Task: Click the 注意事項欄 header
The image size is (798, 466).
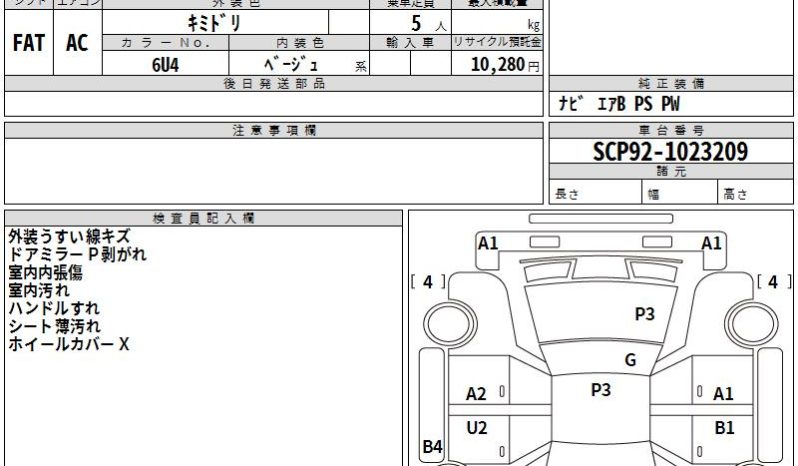Action: (274, 131)
